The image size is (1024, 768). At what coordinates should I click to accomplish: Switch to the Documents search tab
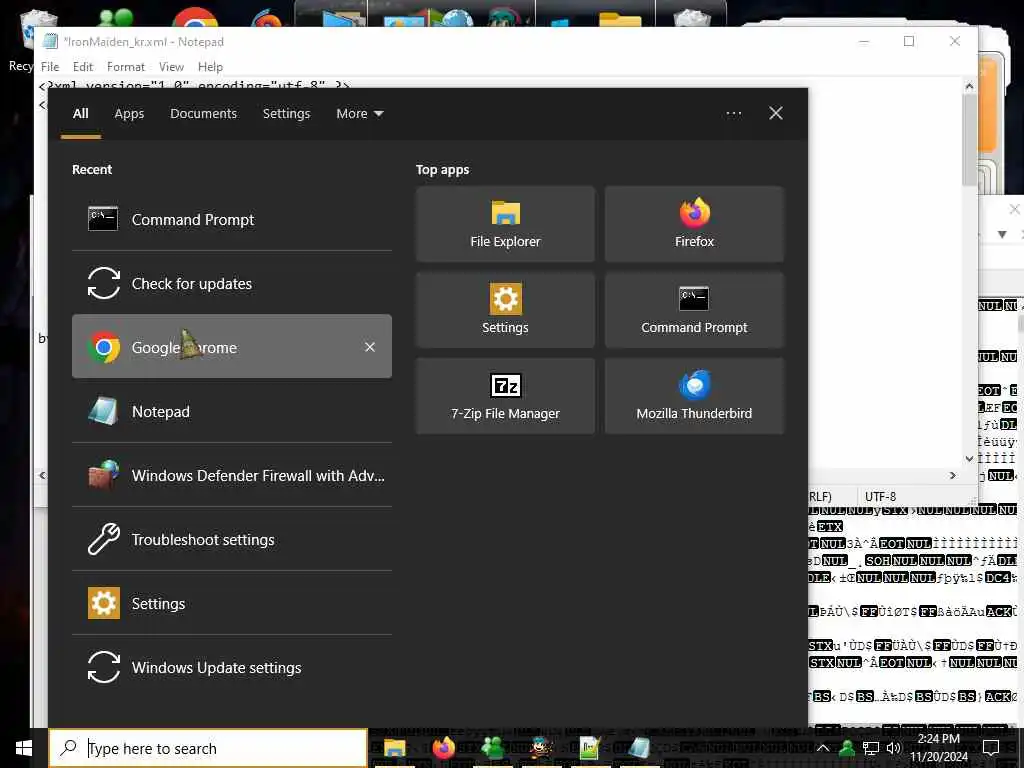204,114
